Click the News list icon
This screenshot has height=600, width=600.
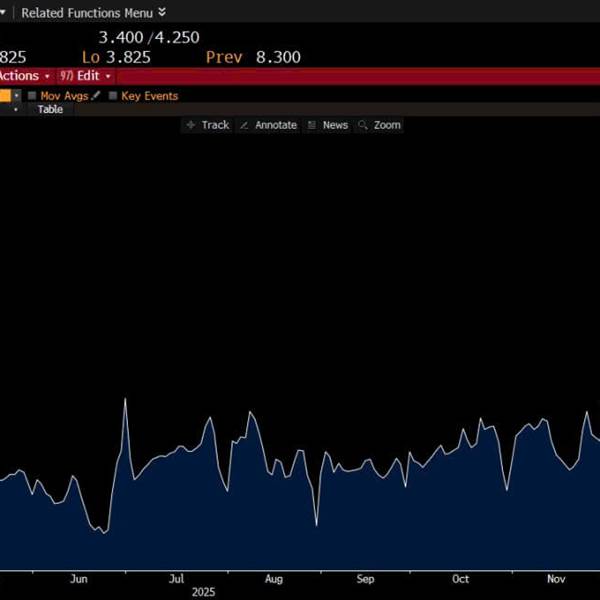(312, 125)
